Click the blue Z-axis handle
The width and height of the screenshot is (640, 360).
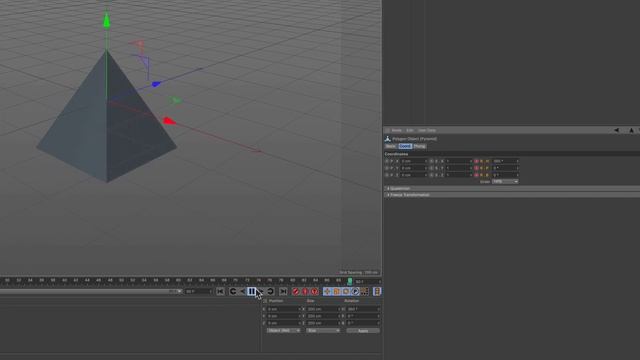156,84
